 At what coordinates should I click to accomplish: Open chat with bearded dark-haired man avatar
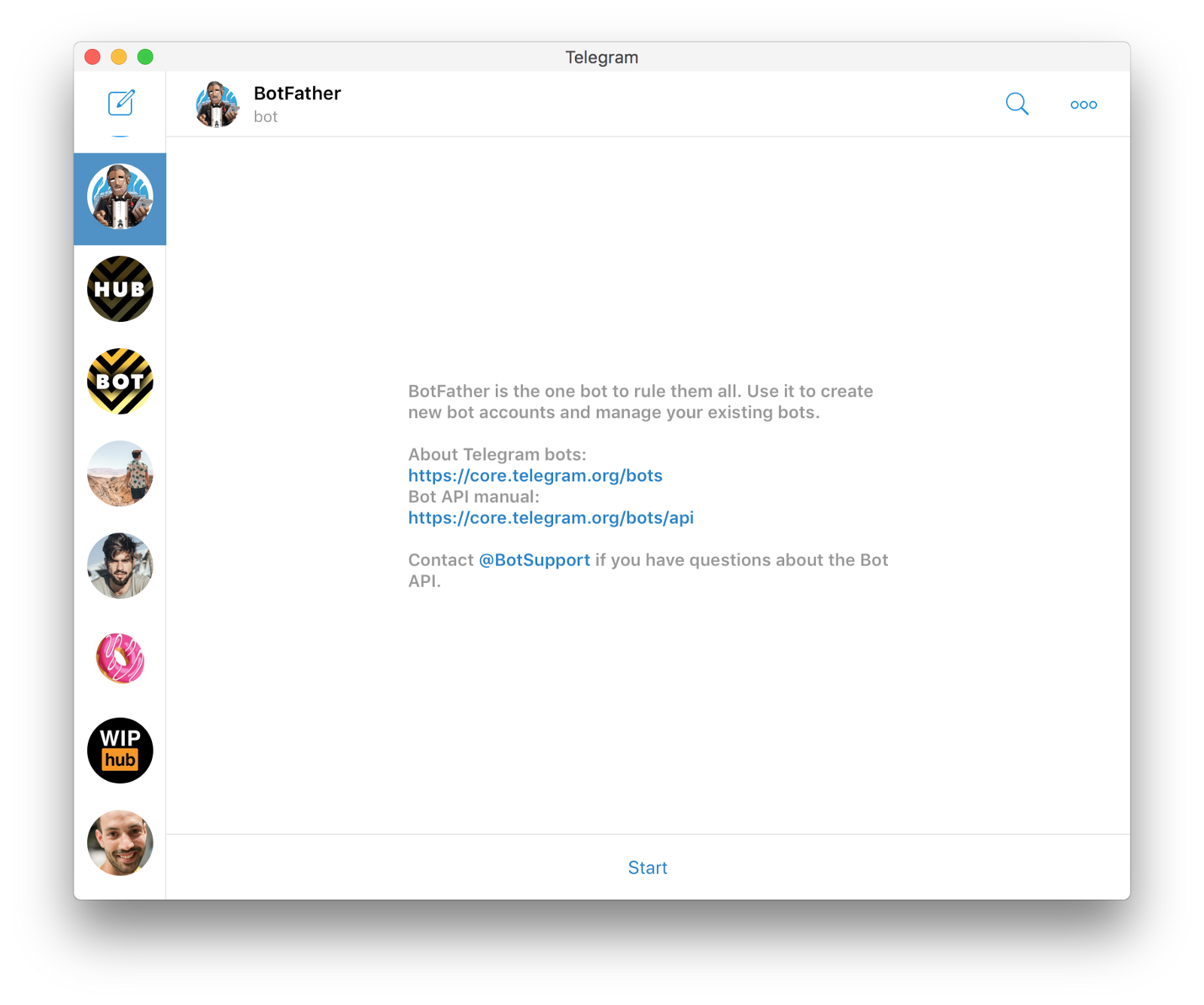pyautogui.click(x=120, y=566)
